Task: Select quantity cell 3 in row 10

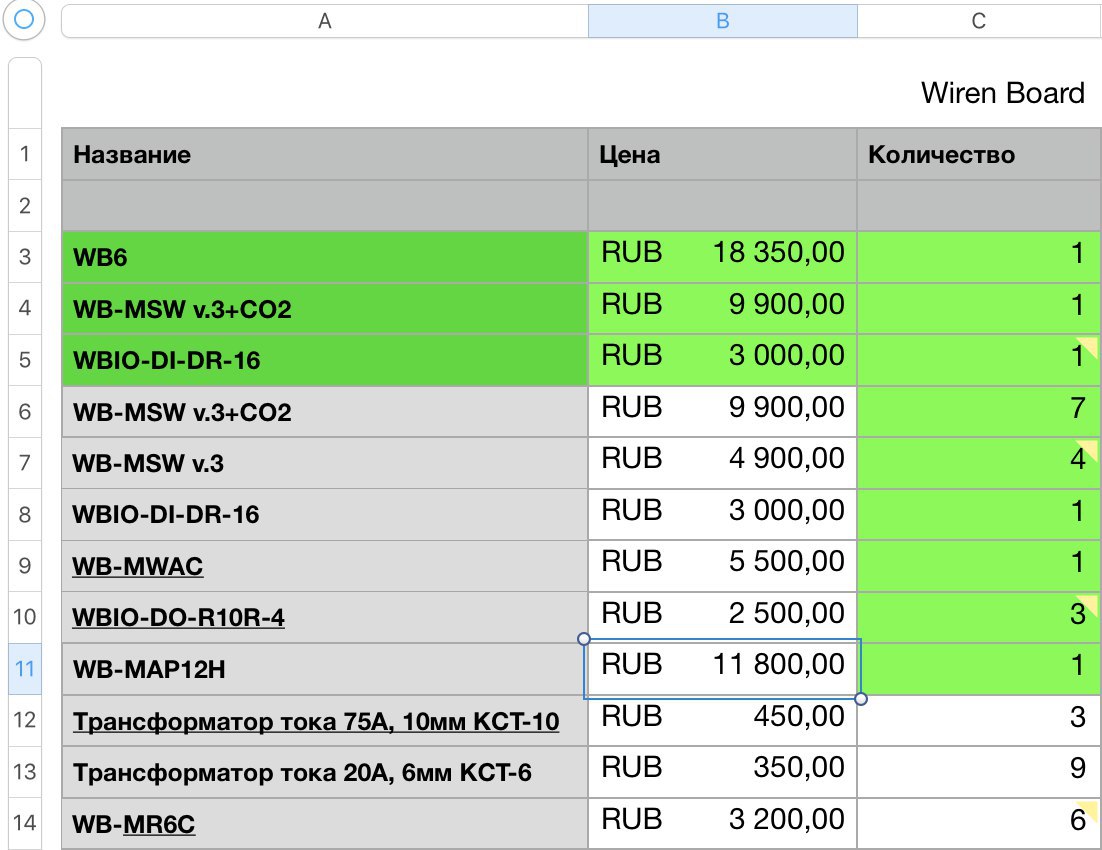Action: tap(979, 617)
